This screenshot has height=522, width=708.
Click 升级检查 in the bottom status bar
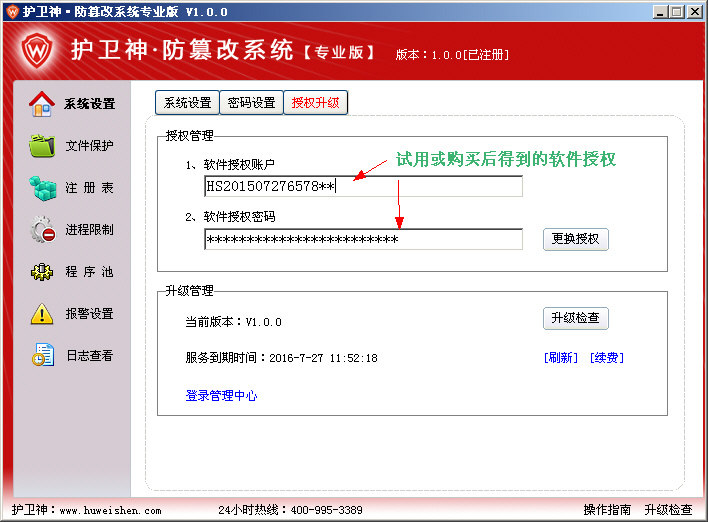(668, 510)
